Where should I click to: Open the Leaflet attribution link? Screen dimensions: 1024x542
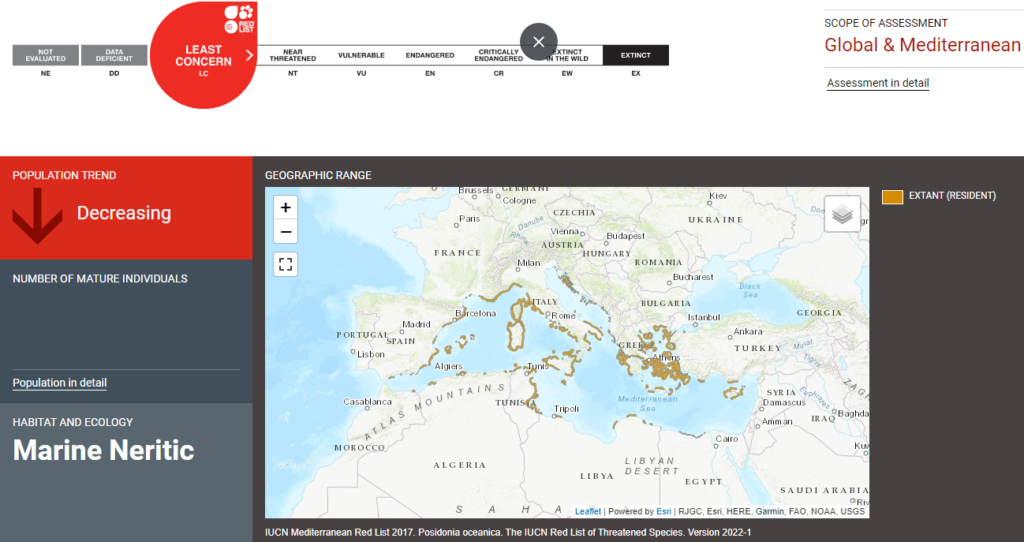tap(588, 511)
